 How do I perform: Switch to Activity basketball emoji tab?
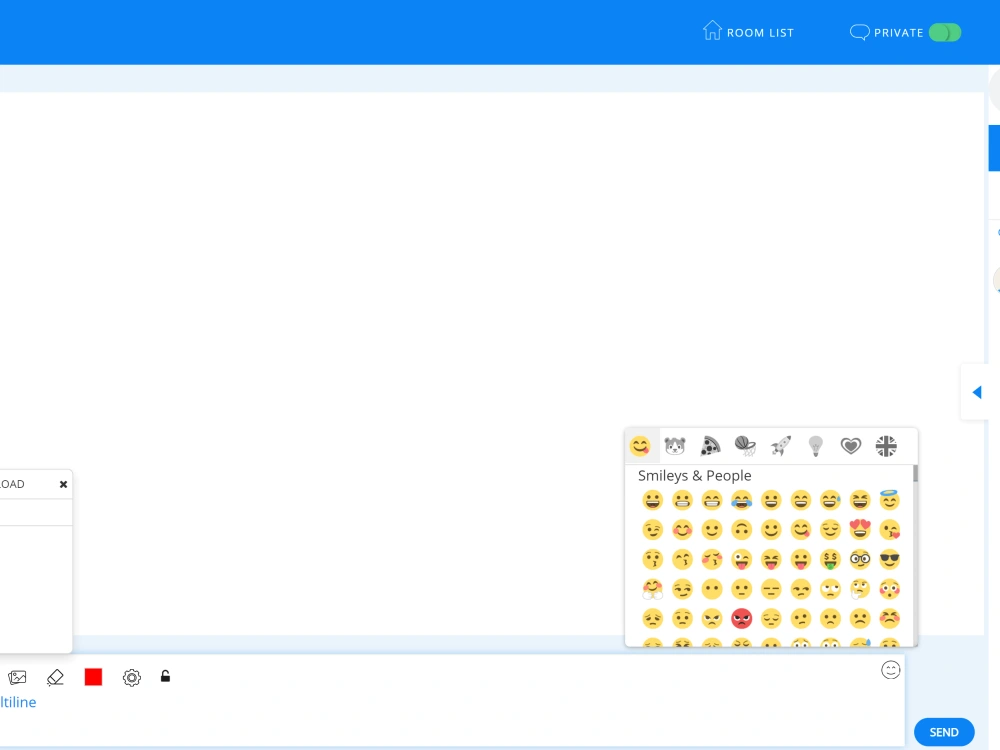coord(745,446)
